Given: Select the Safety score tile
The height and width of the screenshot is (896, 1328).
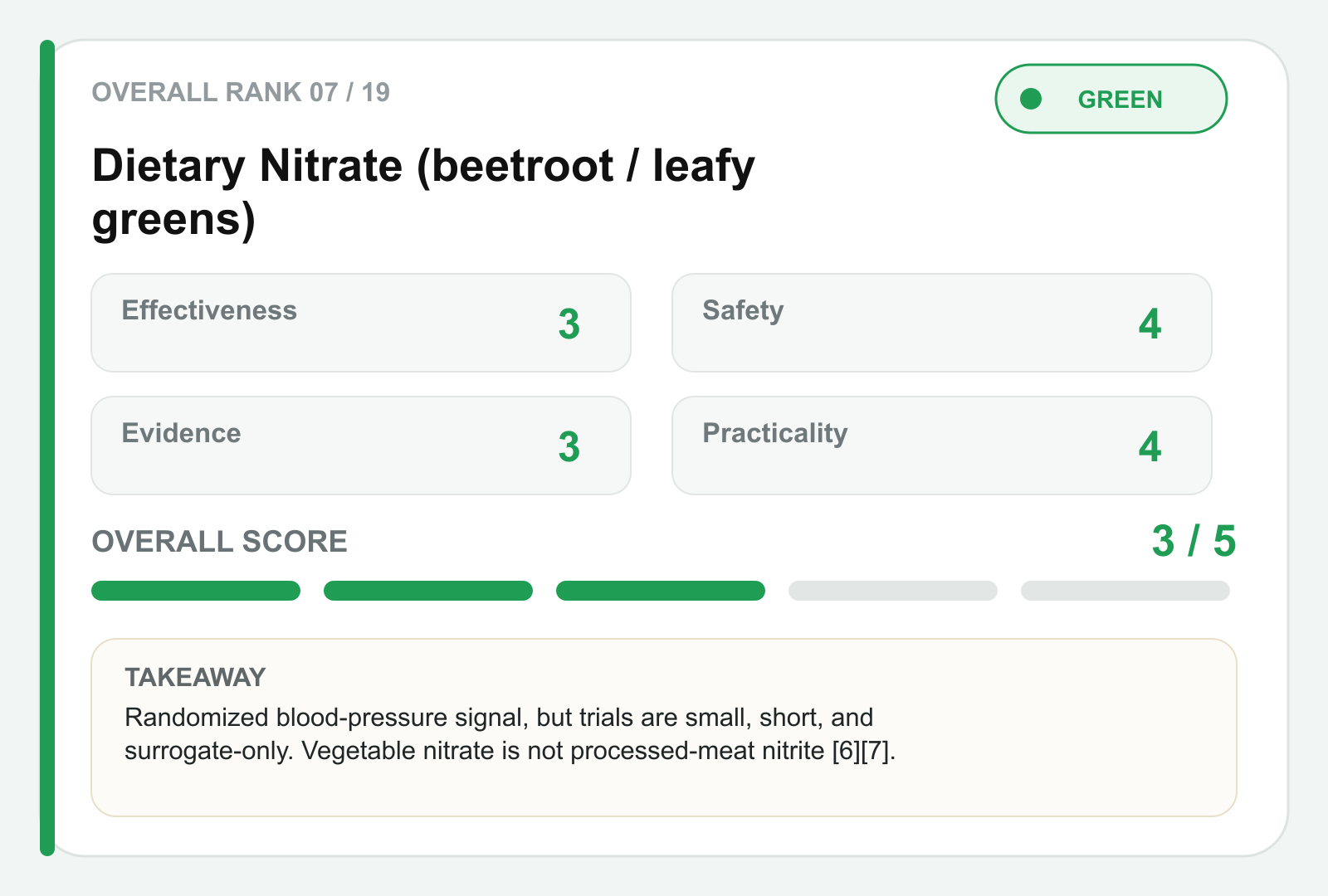Looking at the screenshot, I should coord(942,323).
